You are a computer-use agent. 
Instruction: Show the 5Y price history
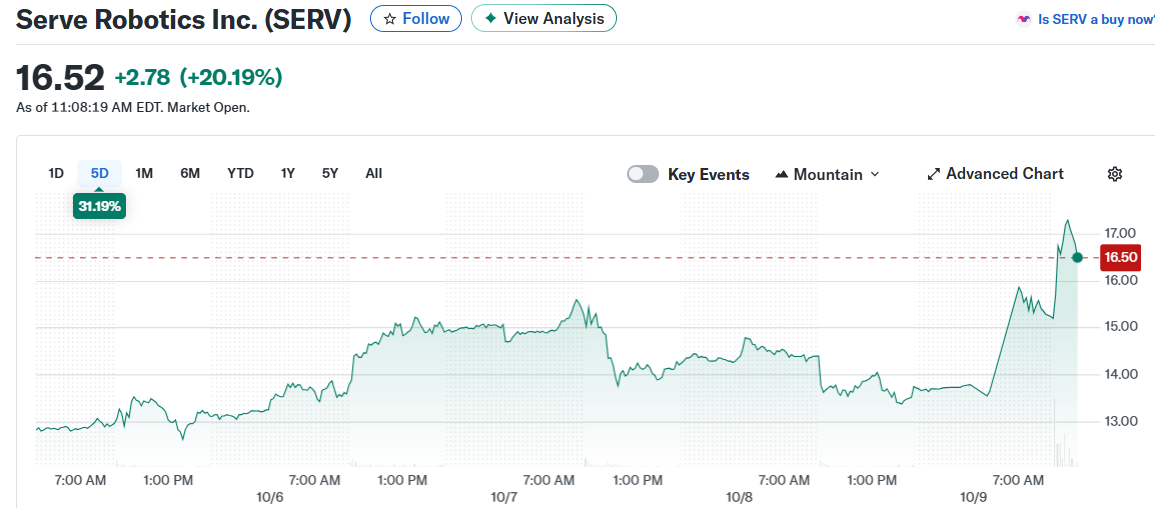[330, 173]
